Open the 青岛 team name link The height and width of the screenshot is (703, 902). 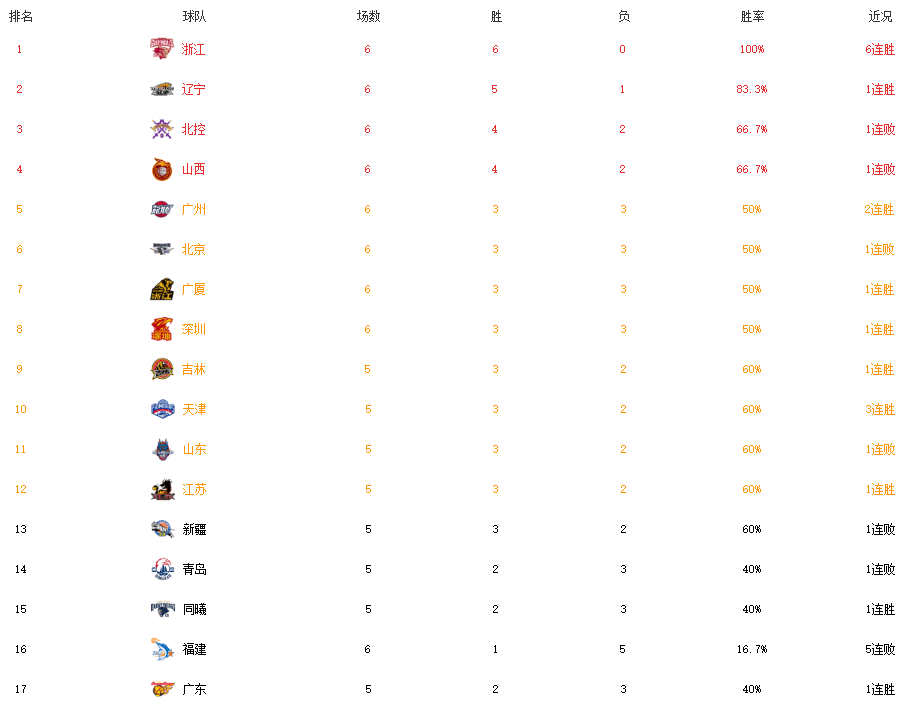194,569
